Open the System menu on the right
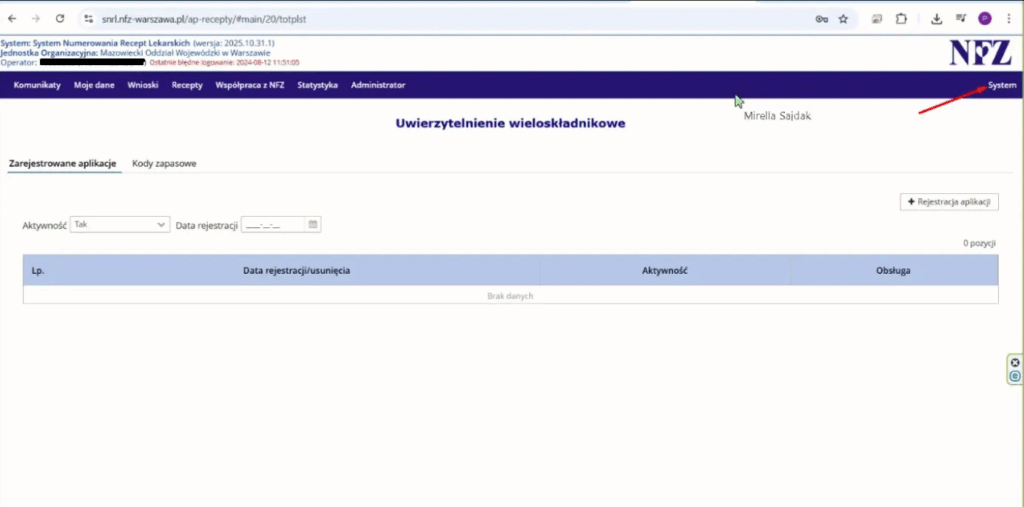Image resolution: width=1024 pixels, height=507 pixels. pyautogui.click(x=1002, y=85)
